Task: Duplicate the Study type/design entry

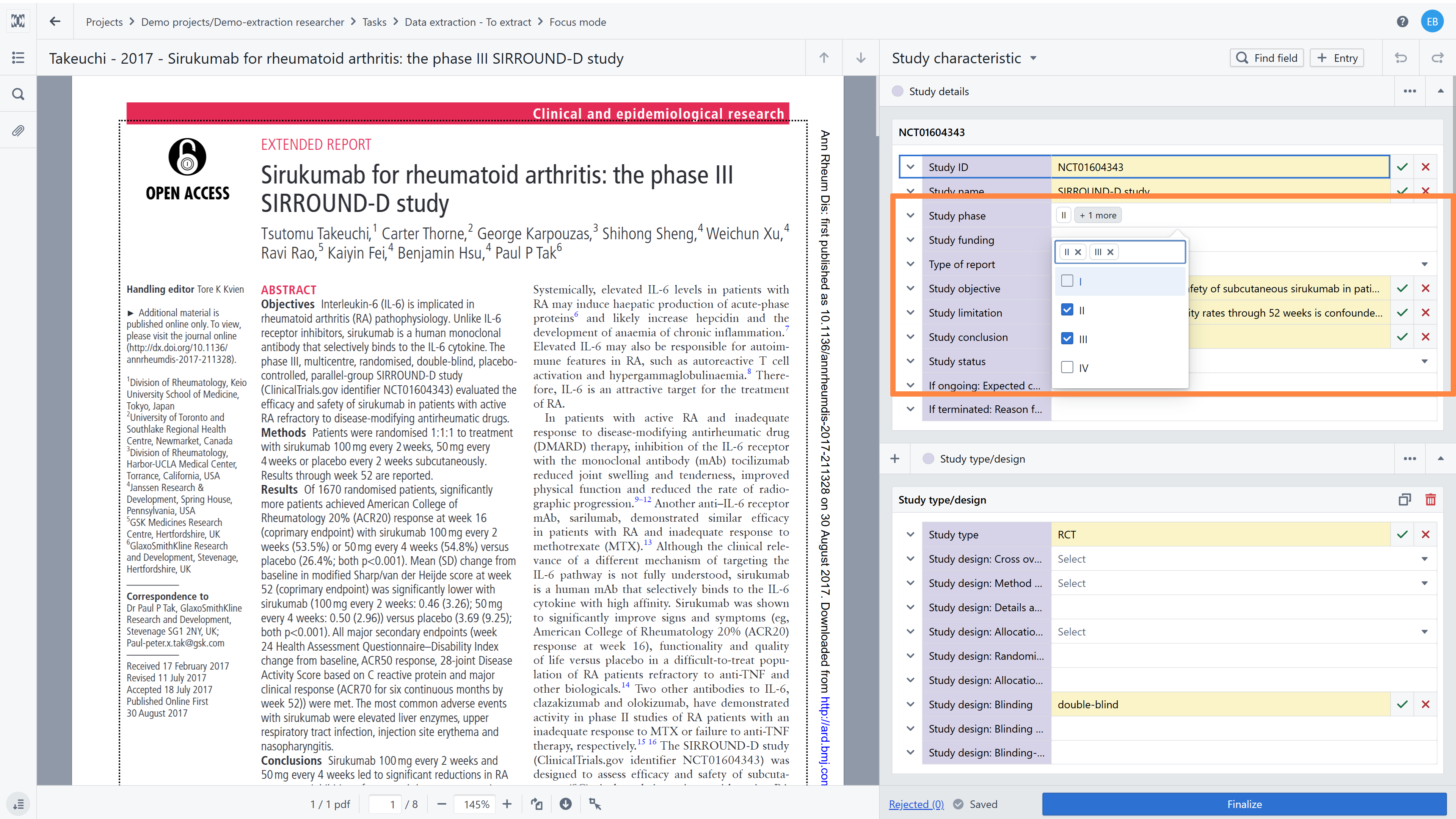Action: tap(1404, 500)
